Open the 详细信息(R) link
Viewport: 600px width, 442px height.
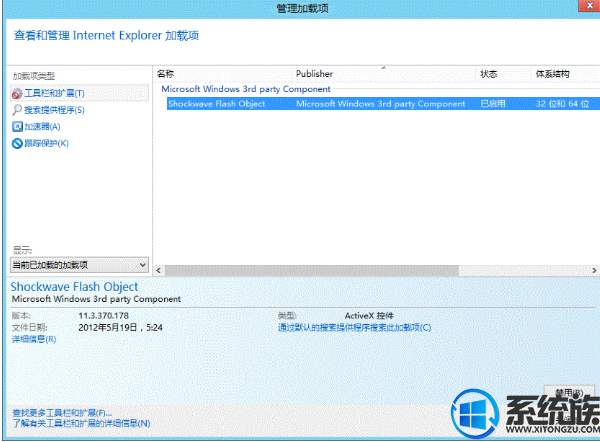pyautogui.click(x=34, y=339)
